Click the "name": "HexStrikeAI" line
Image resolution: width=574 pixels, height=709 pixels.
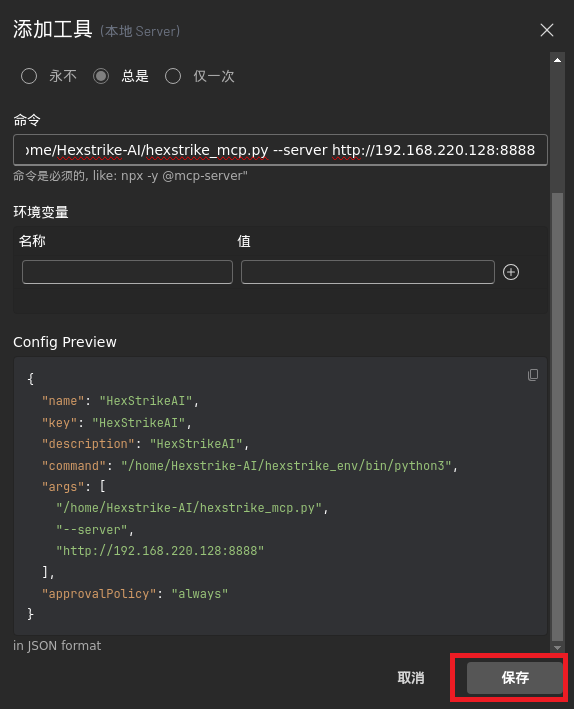(120, 401)
